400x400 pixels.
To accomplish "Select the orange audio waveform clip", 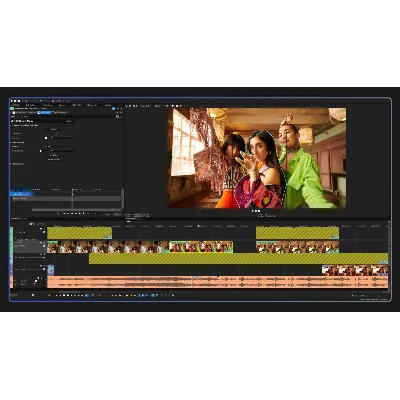I will pyautogui.click(x=218, y=282).
